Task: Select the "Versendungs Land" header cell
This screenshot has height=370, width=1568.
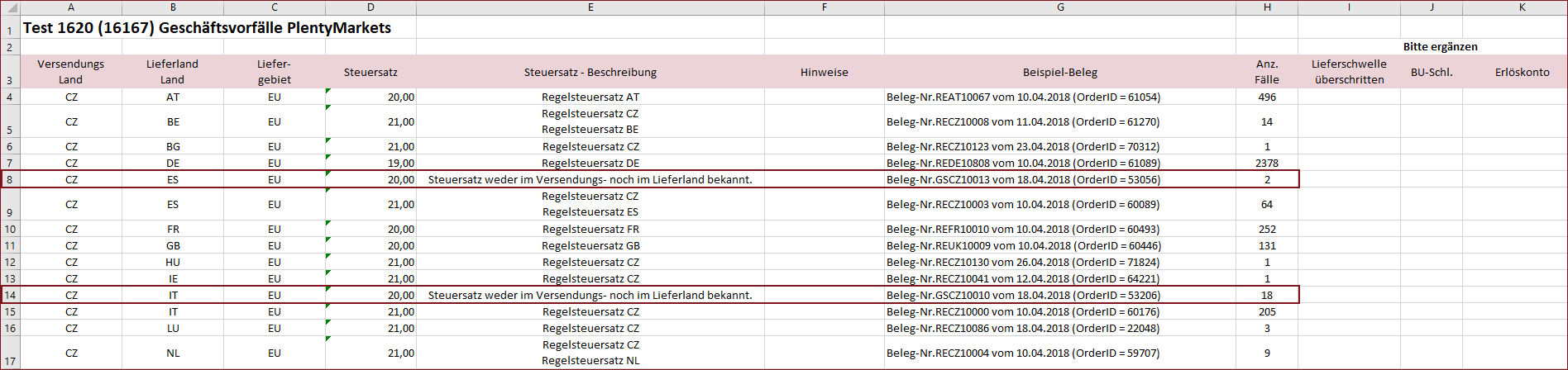Action: [x=71, y=72]
